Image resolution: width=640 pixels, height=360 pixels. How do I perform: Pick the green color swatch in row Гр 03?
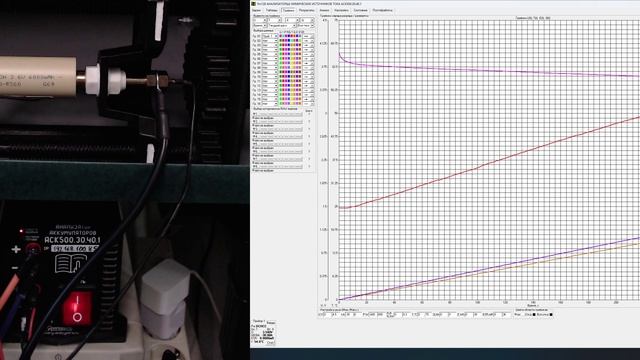(x=281, y=45)
